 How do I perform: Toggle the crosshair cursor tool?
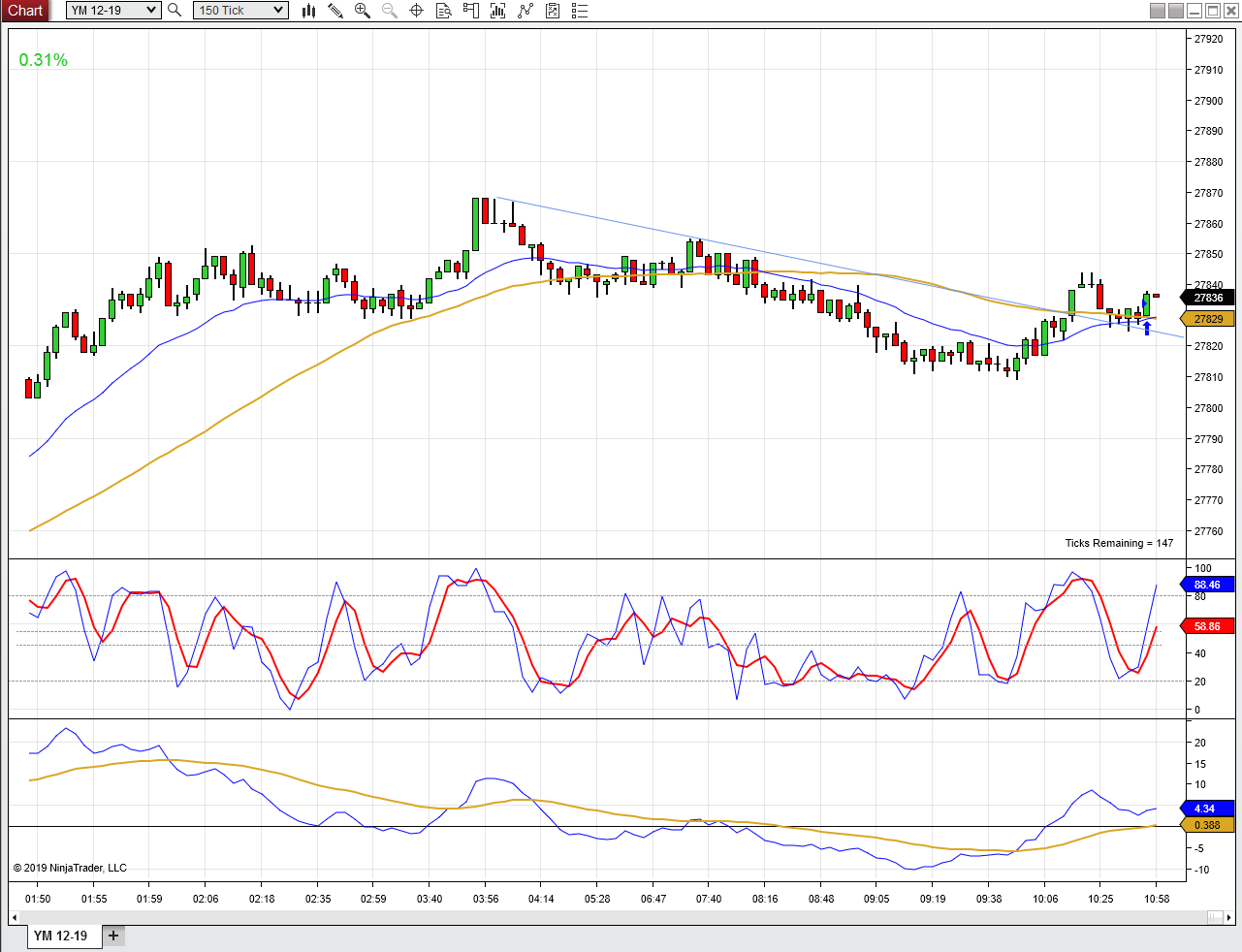417,11
